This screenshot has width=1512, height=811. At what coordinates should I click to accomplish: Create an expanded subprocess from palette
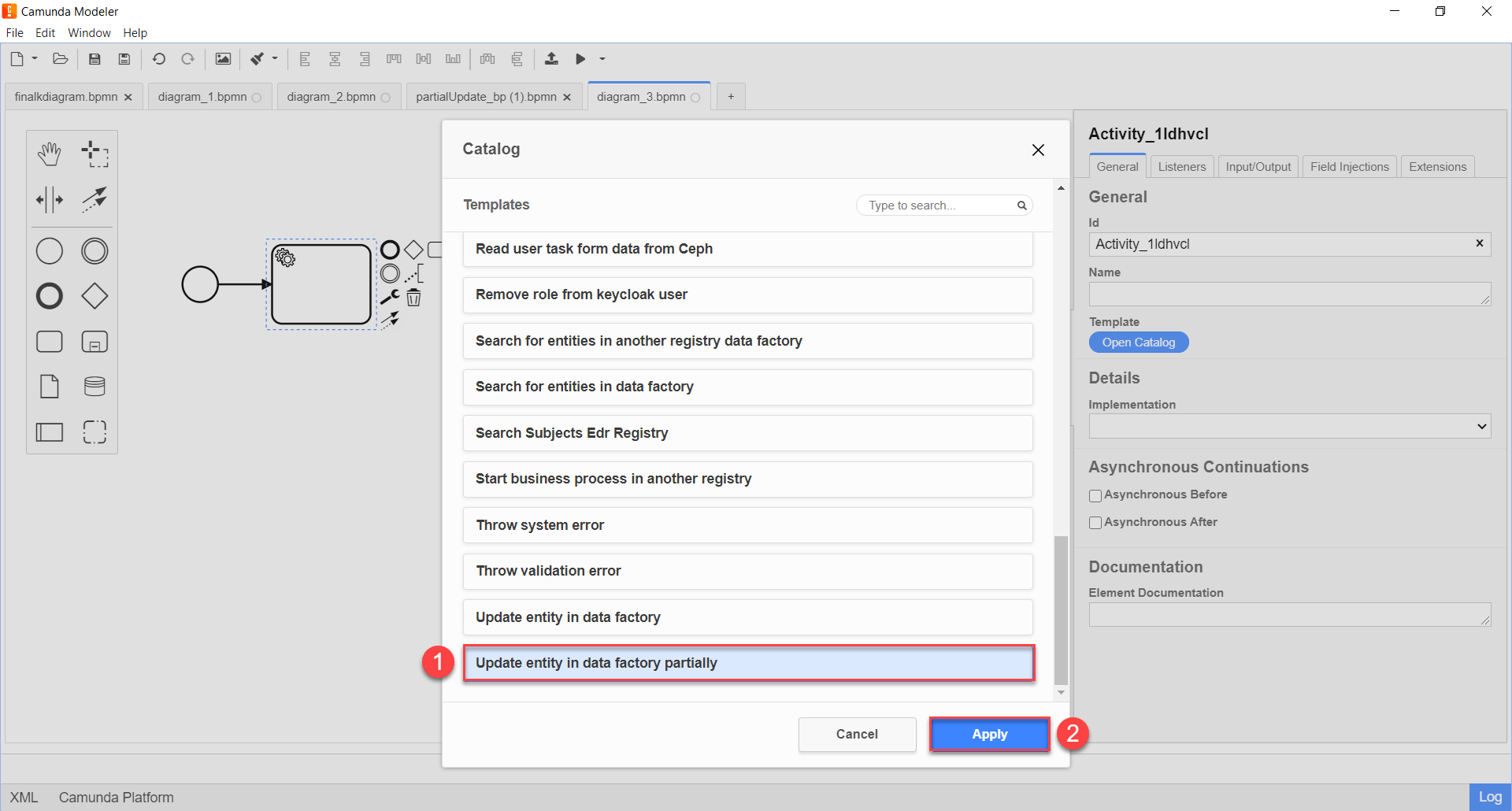[94, 342]
